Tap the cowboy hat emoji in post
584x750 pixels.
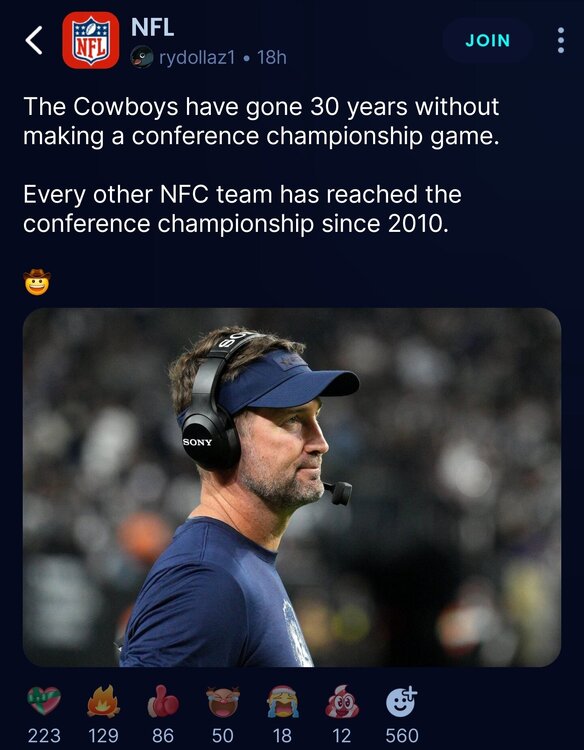tap(37, 282)
